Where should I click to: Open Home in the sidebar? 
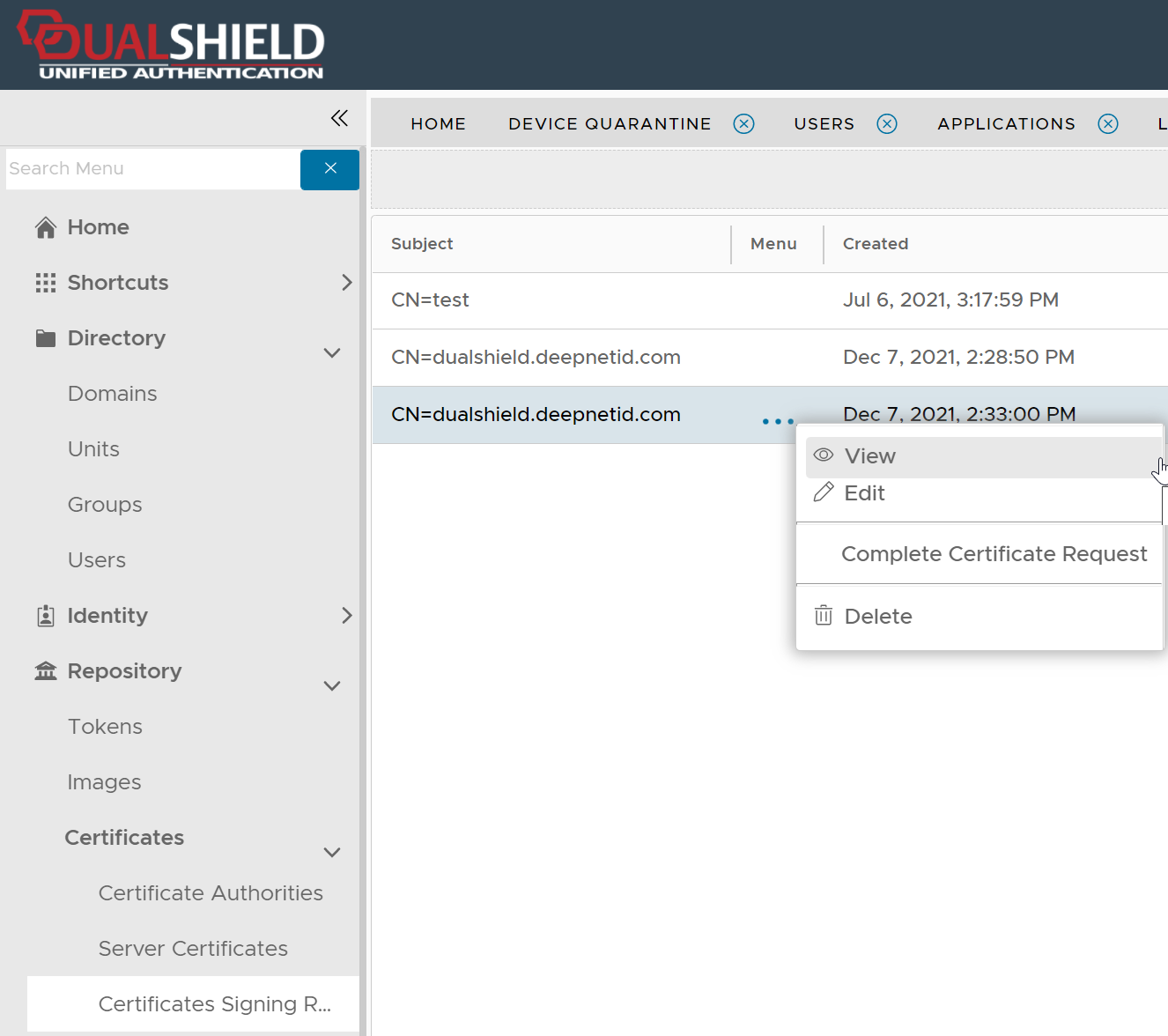(x=99, y=227)
